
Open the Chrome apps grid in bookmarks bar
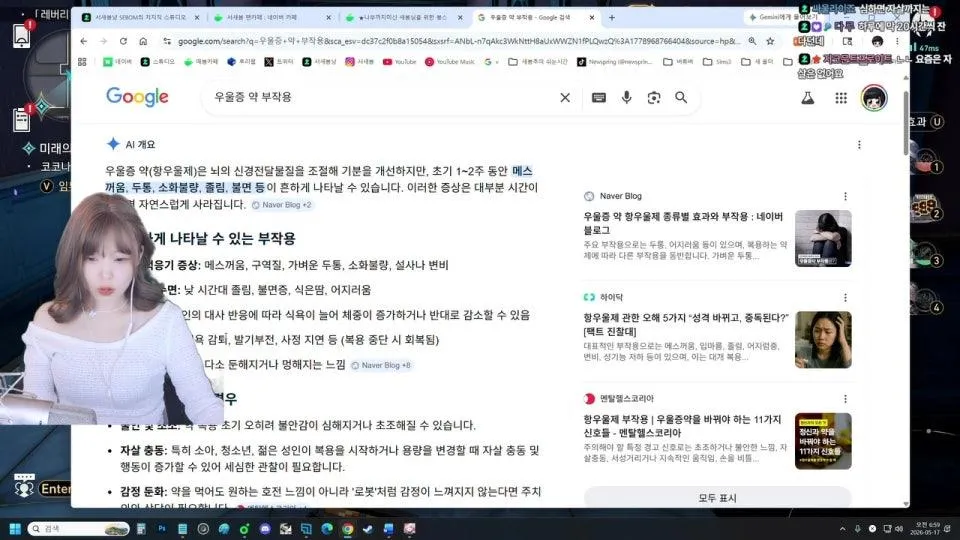(x=82, y=62)
